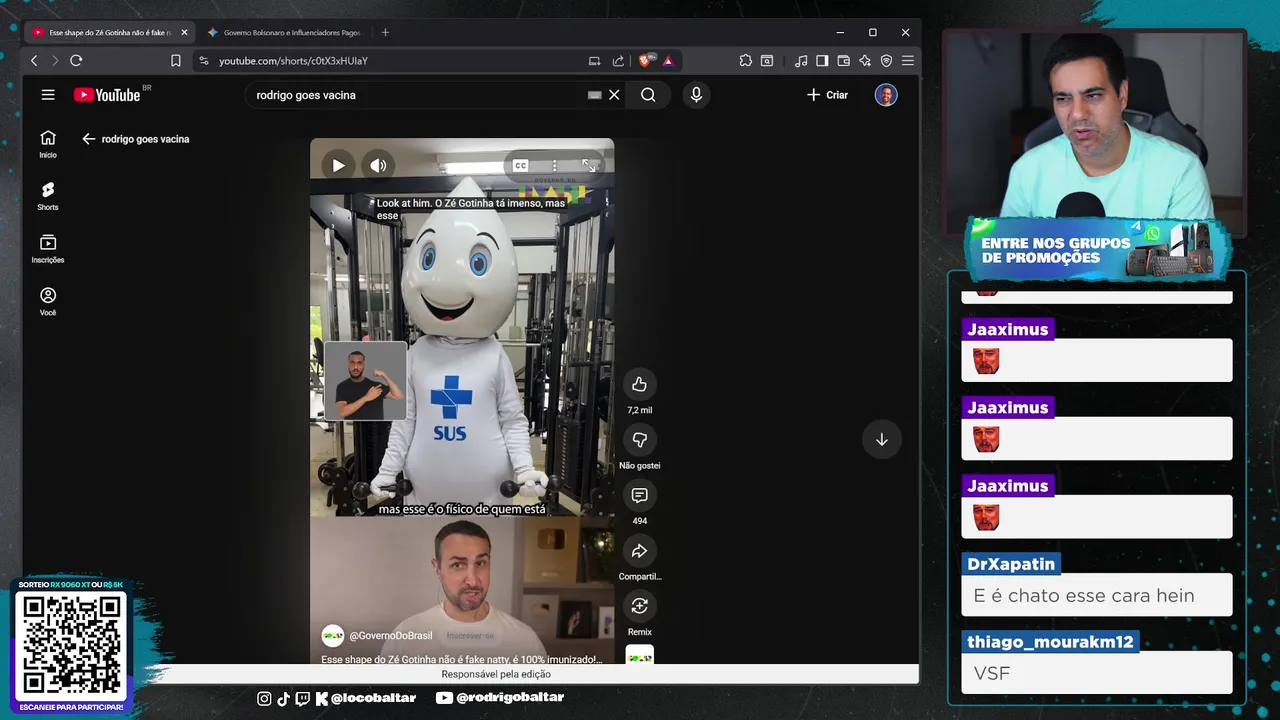Image resolution: width=1280 pixels, height=720 pixels.
Task: Share the Short via Compartilhar
Action: [639, 551]
